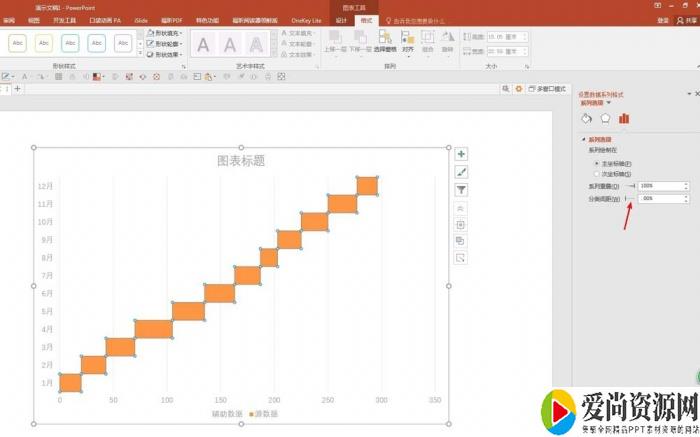Image resolution: width=700 pixels, height=437 pixels.
Task: Open the 设计 ribbon tab
Action: [x=342, y=20]
